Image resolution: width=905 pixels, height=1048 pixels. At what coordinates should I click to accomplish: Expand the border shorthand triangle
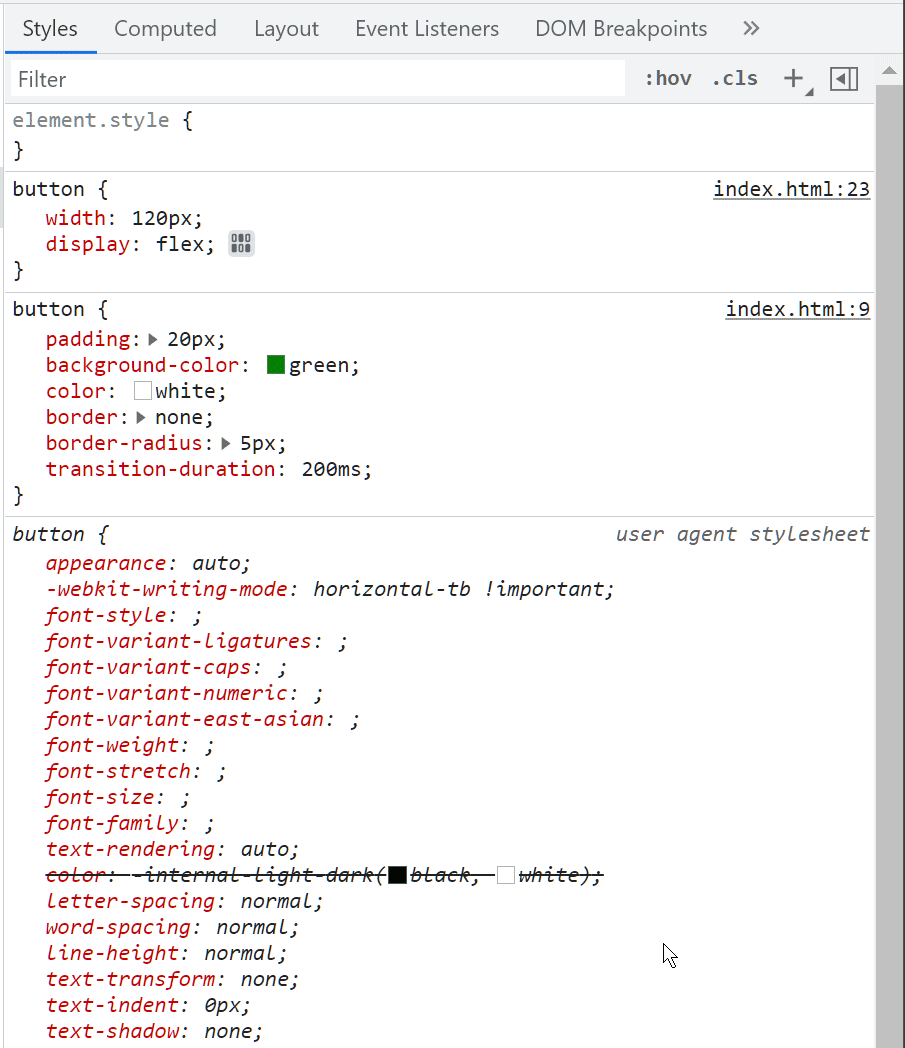(141, 418)
